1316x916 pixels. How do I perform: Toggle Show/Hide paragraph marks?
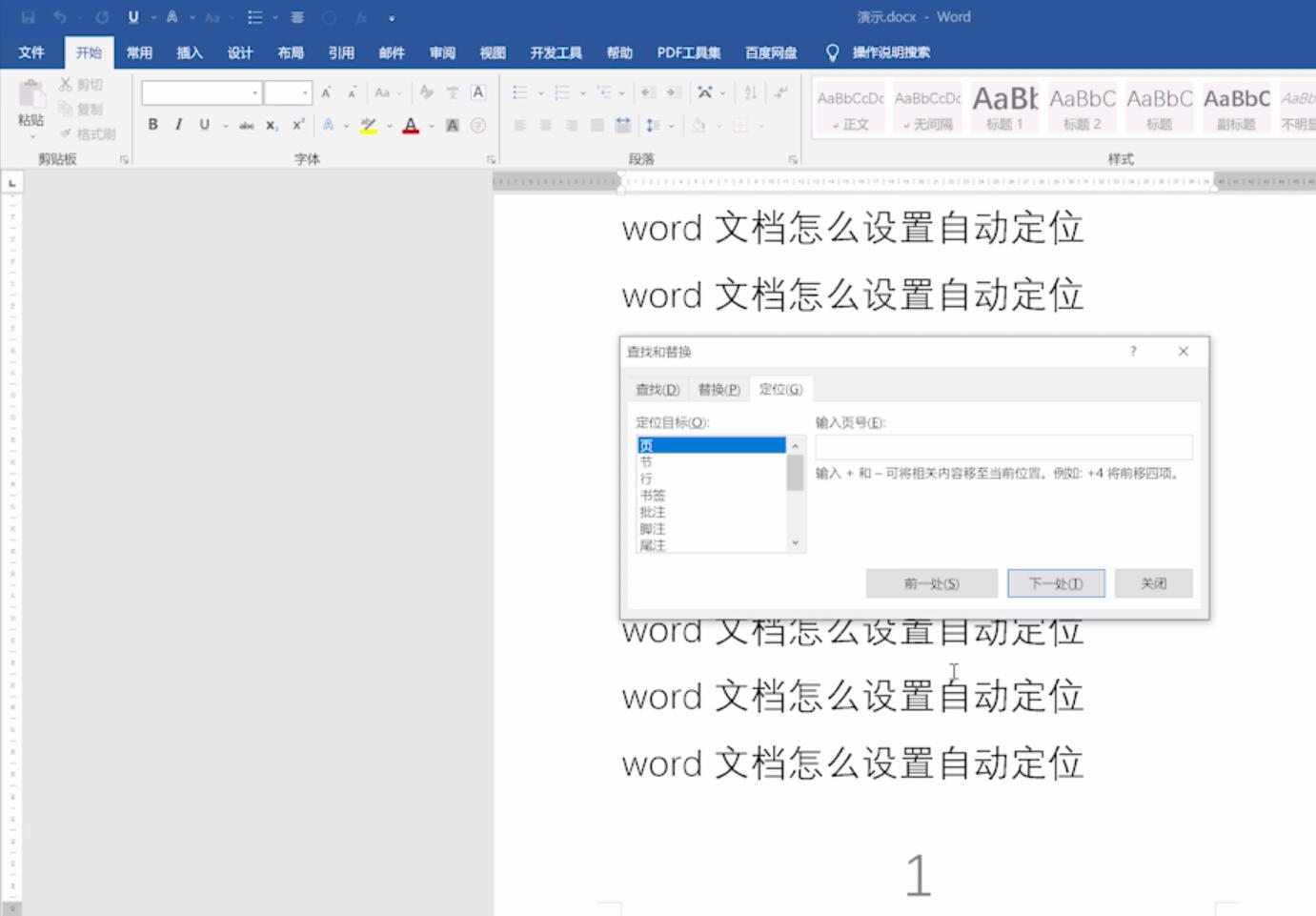tap(780, 92)
